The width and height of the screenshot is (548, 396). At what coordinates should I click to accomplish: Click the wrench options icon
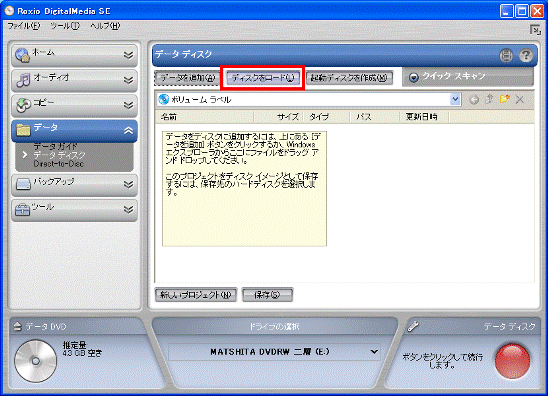413,326
